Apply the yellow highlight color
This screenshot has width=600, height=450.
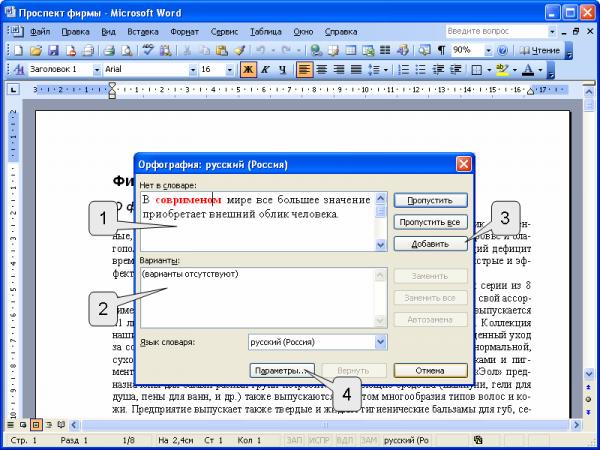(501, 70)
